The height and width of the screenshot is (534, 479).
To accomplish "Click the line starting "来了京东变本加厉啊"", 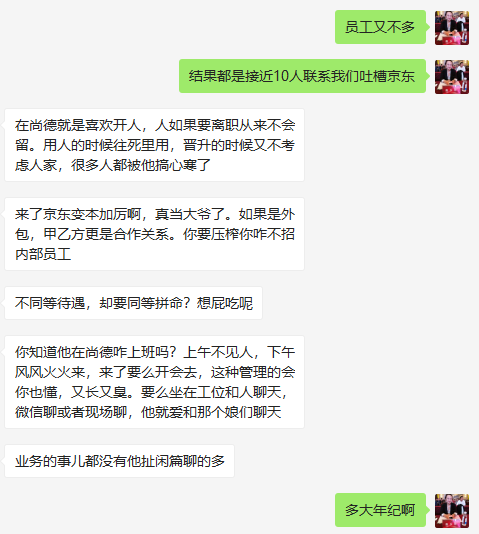I will (x=155, y=214).
